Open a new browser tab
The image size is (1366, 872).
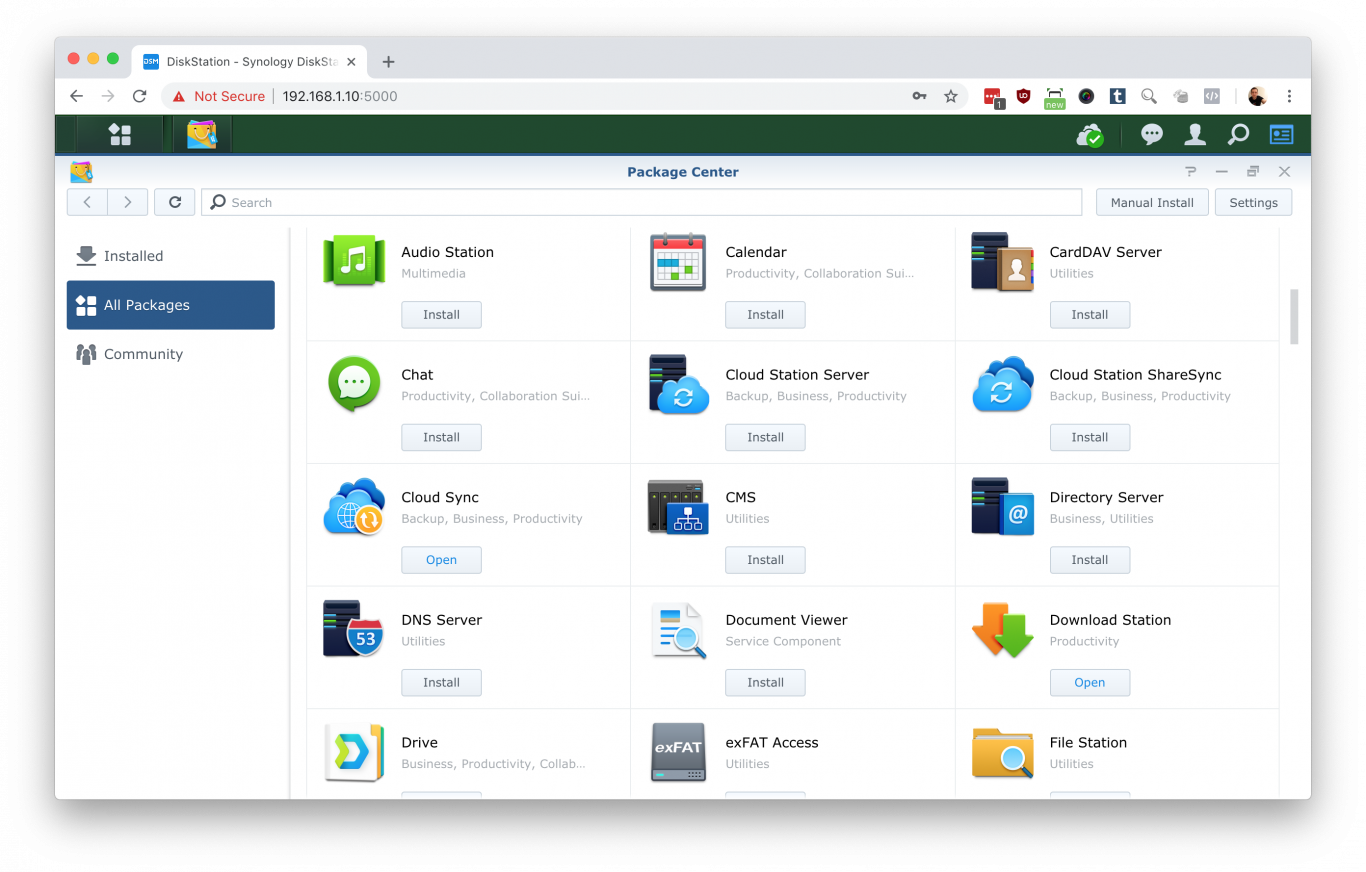point(389,62)
